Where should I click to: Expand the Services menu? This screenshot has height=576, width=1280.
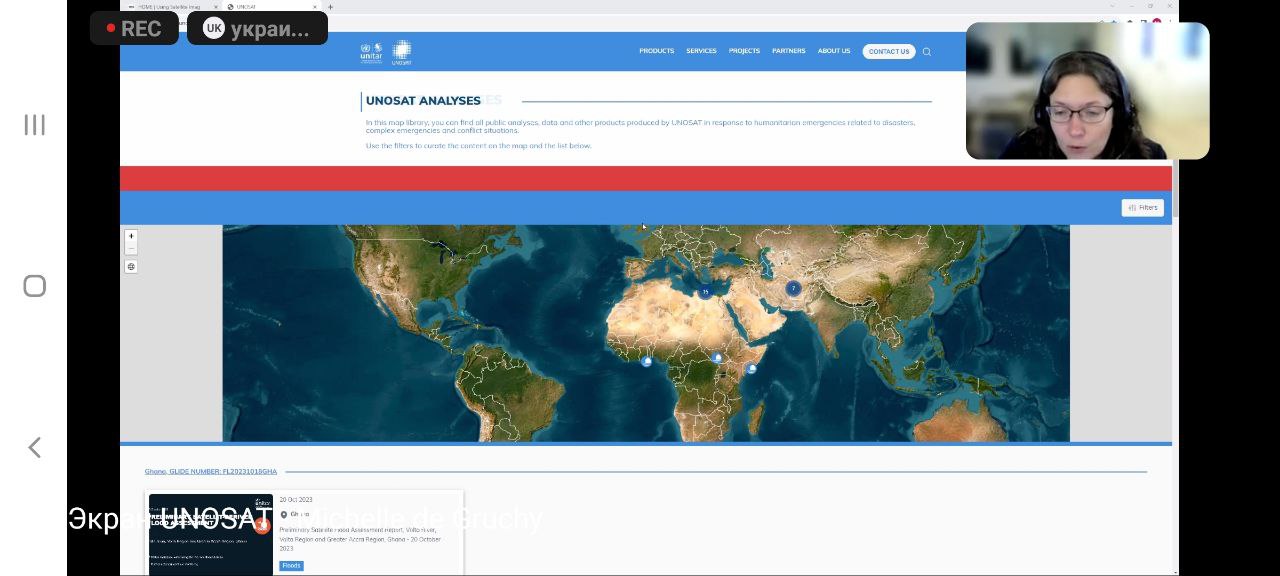click(x=701, y=51)
